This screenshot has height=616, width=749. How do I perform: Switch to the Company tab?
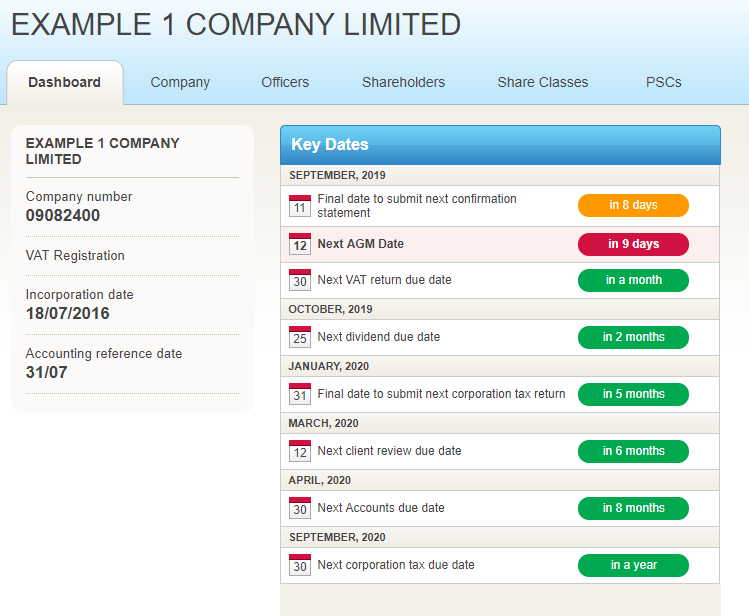pyautogui.click(x=180, y=82)
